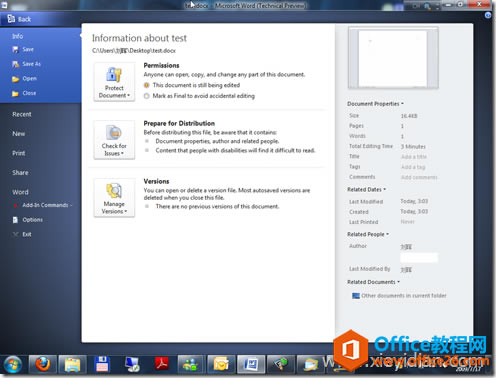
Task: Click the document preview thumbnail
Action: pos(393,58)
